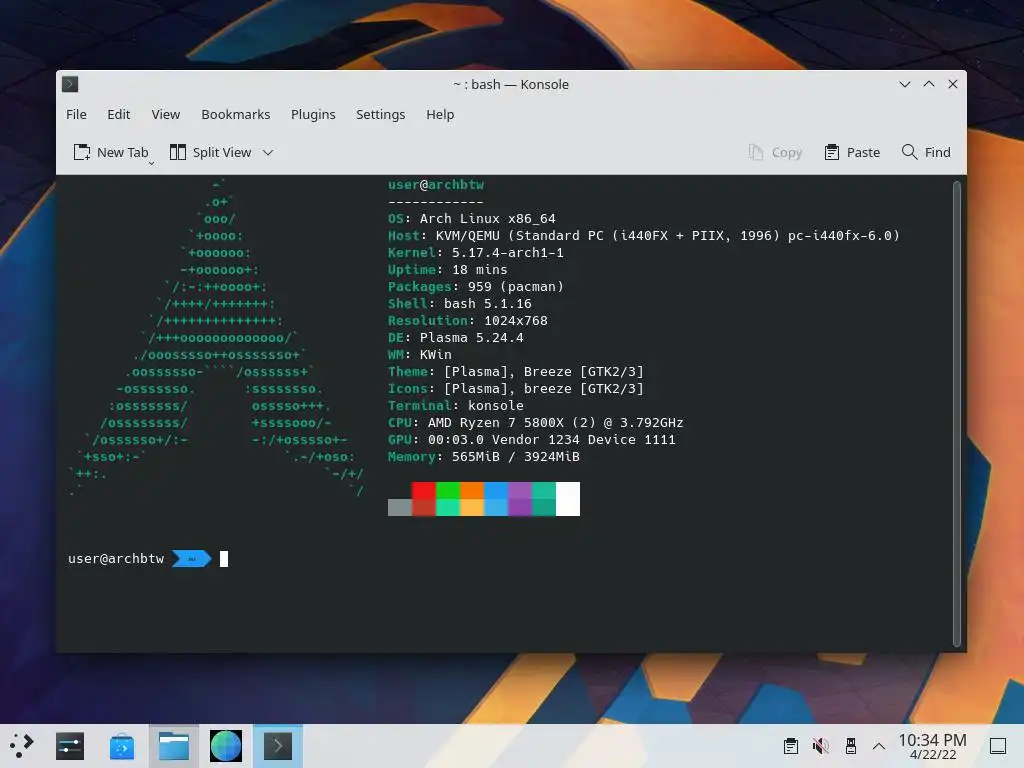Image resolution: width=1024 pixels, height=768 pixels.
Task: Click the "user@archbtw" text at the prompt
Action: 116,559
